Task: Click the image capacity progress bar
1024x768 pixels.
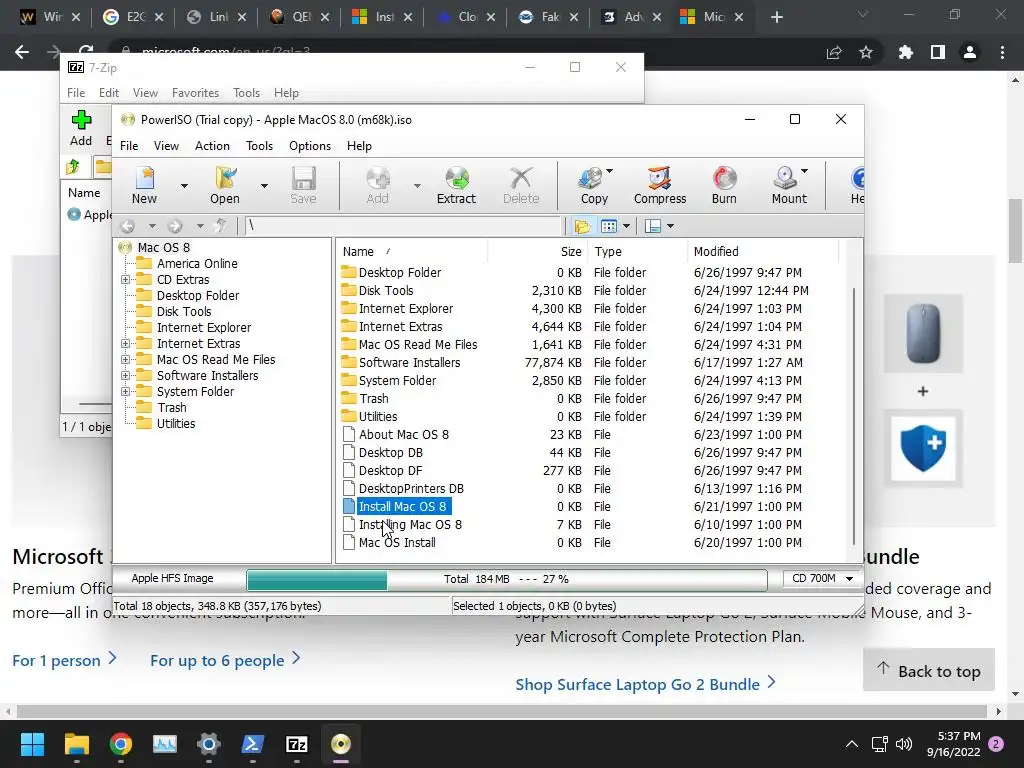Action: [x=506, y=579]
